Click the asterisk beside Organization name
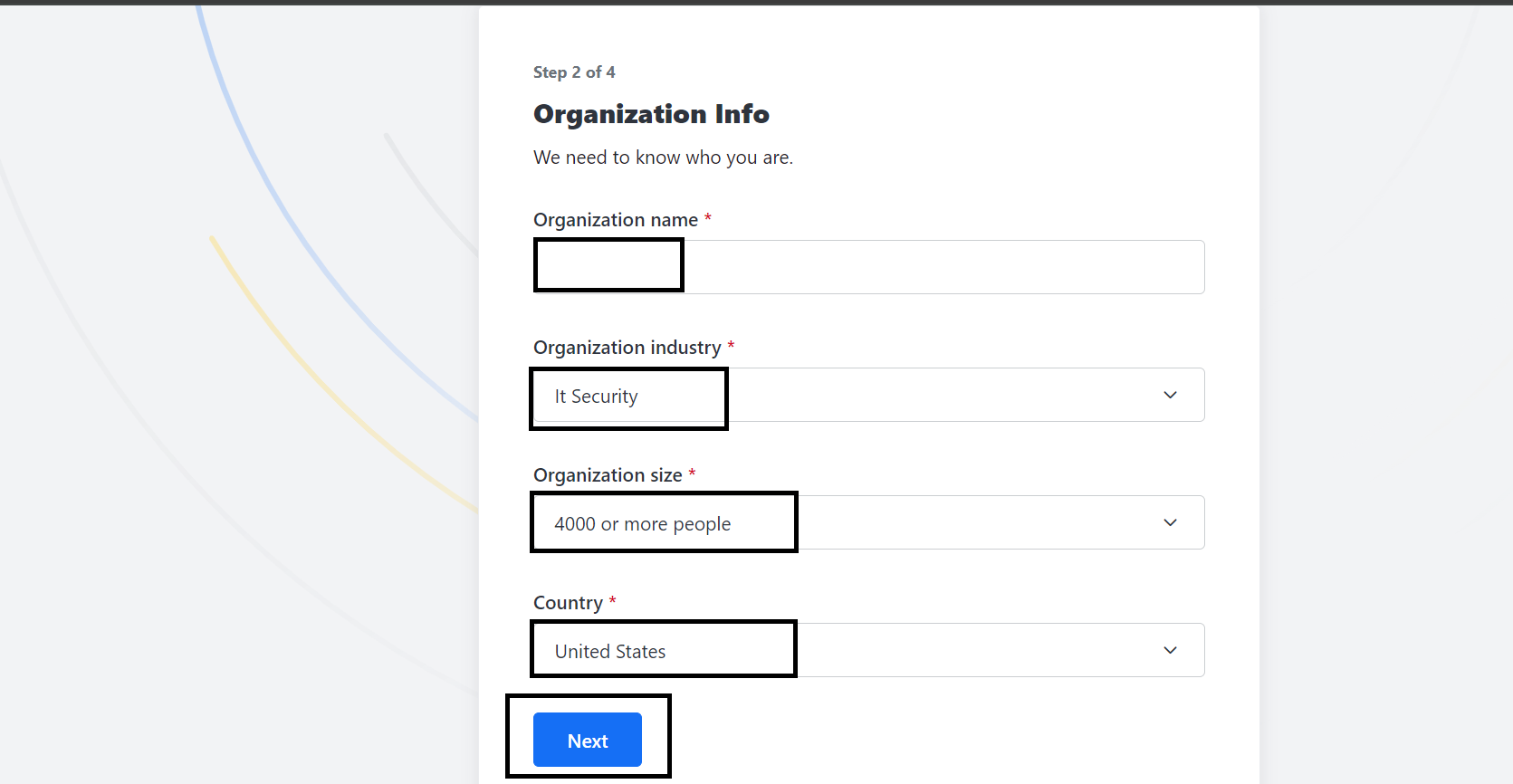Viewport: 1513px width, 784px height. (x=707, y=217)
